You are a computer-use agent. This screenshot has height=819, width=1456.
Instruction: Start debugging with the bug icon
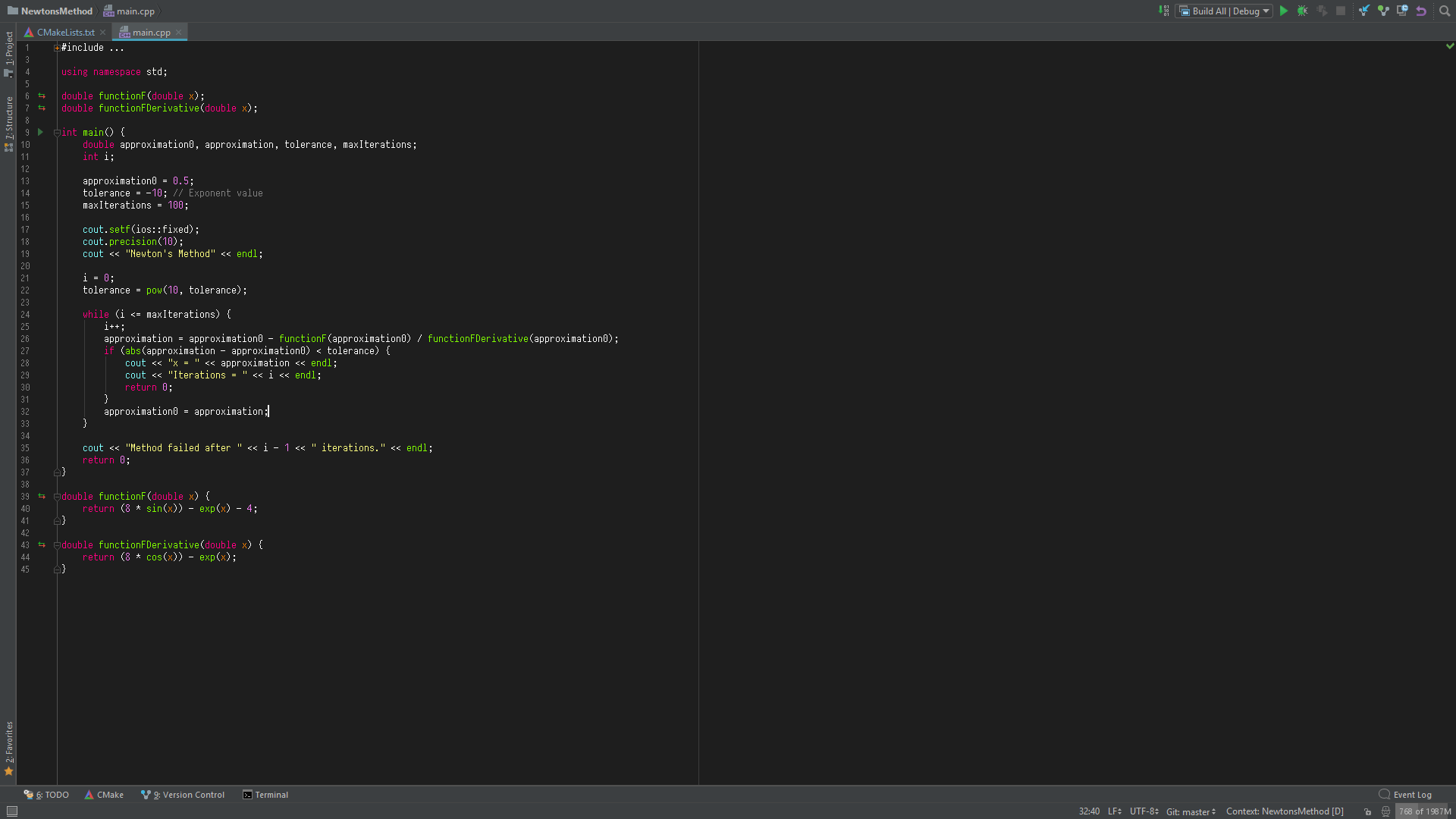tap(1303, 11)
